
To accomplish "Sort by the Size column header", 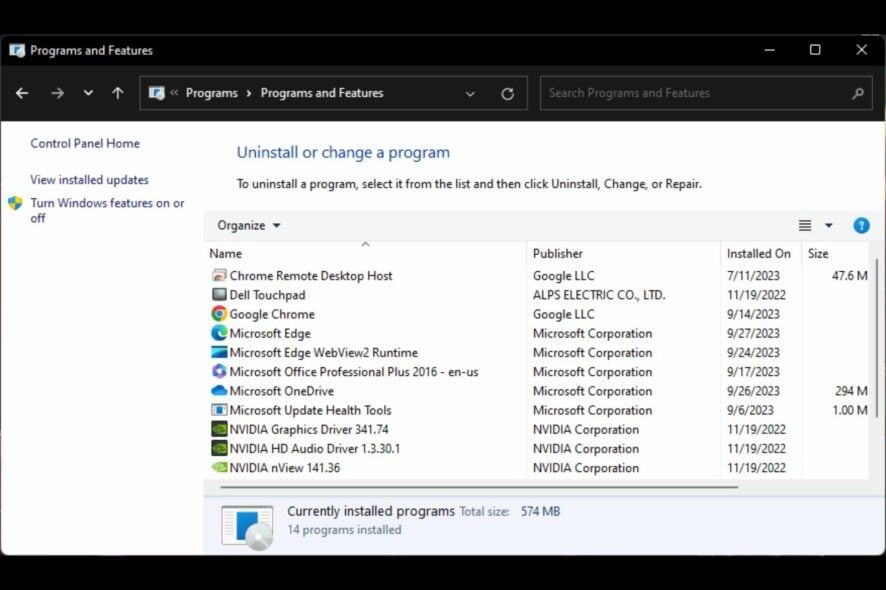I will (818, 254).
